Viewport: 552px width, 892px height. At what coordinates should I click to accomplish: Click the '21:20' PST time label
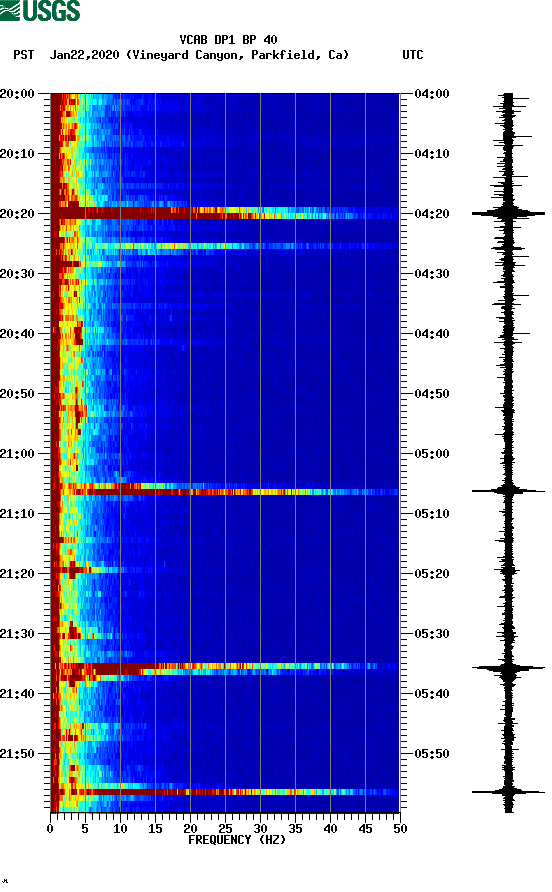tap(18, 573)
